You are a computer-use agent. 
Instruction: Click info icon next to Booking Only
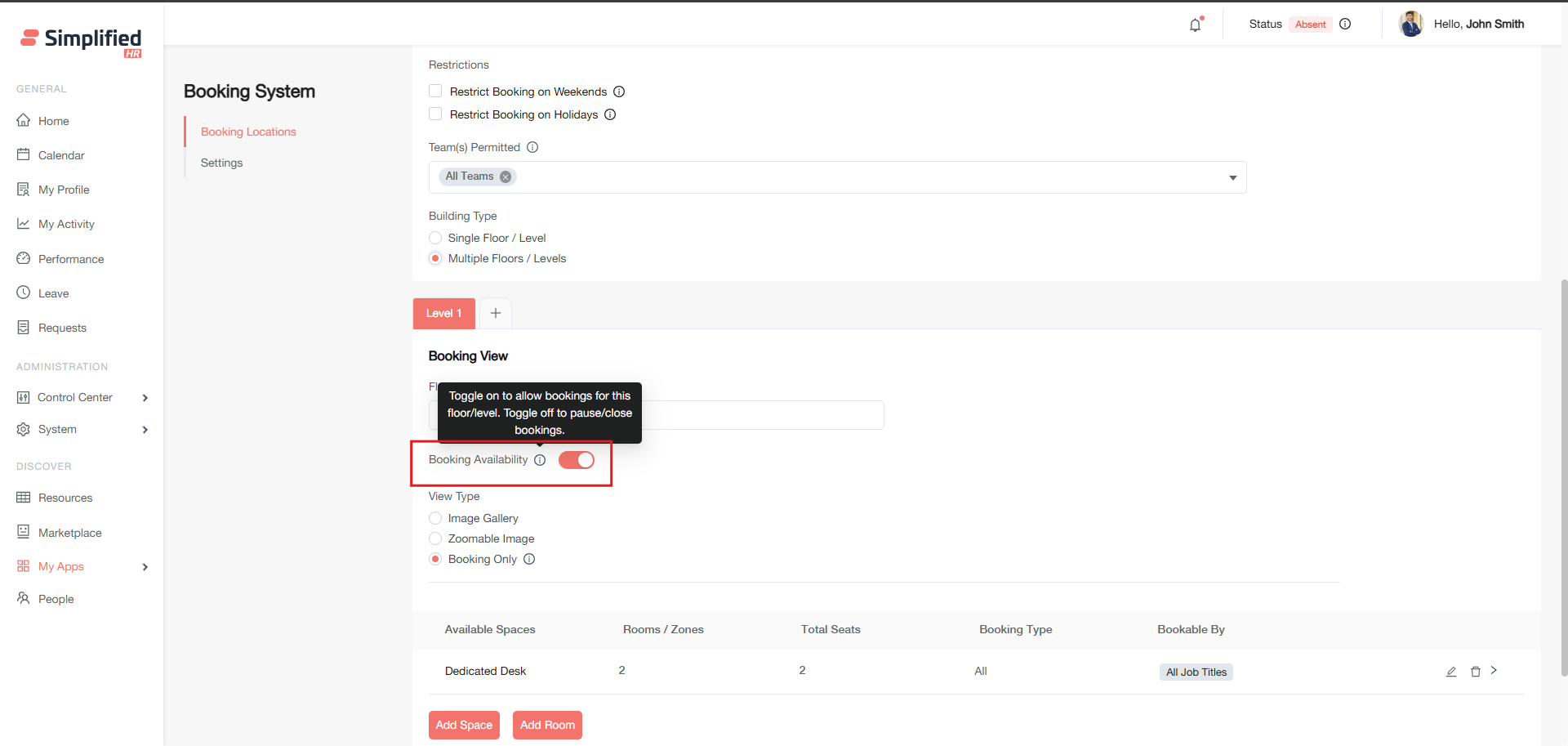(529, 560)
